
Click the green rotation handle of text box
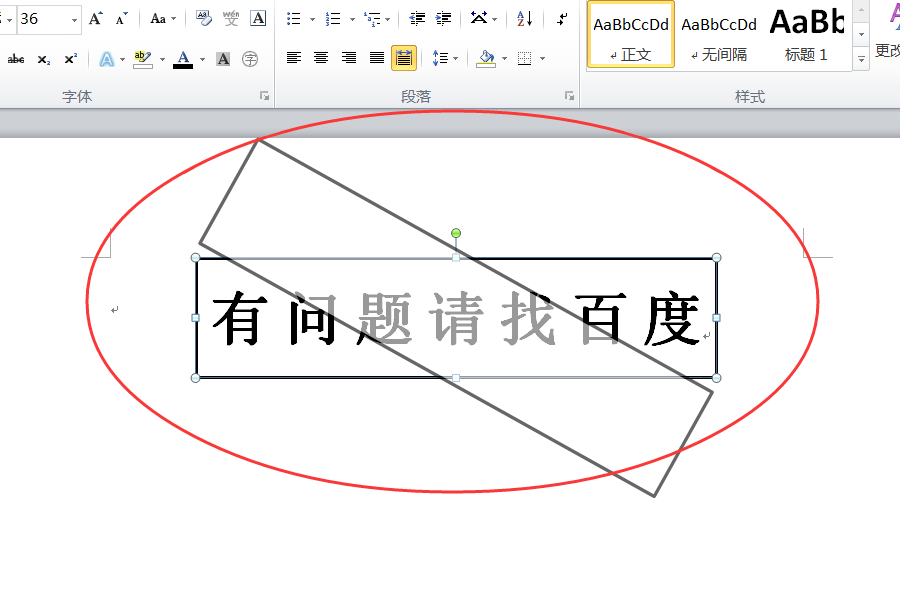point(456,233)
